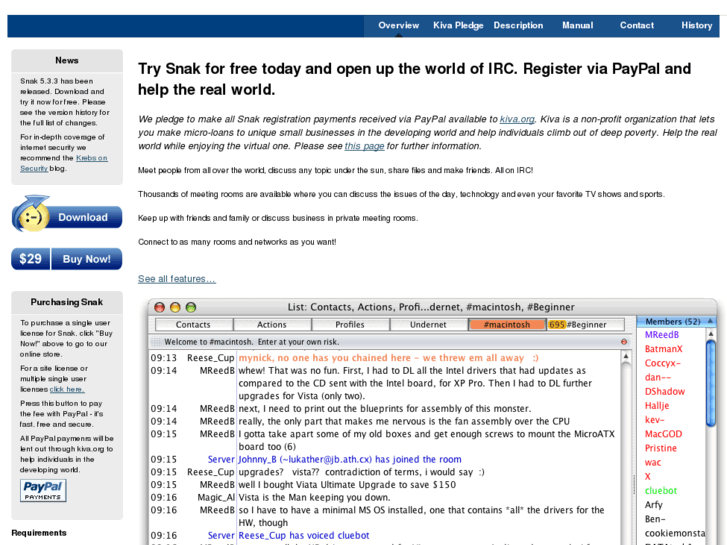Select member wac in members list
Viewport: 727px width, 545px height.
click(x=652, y=462)
